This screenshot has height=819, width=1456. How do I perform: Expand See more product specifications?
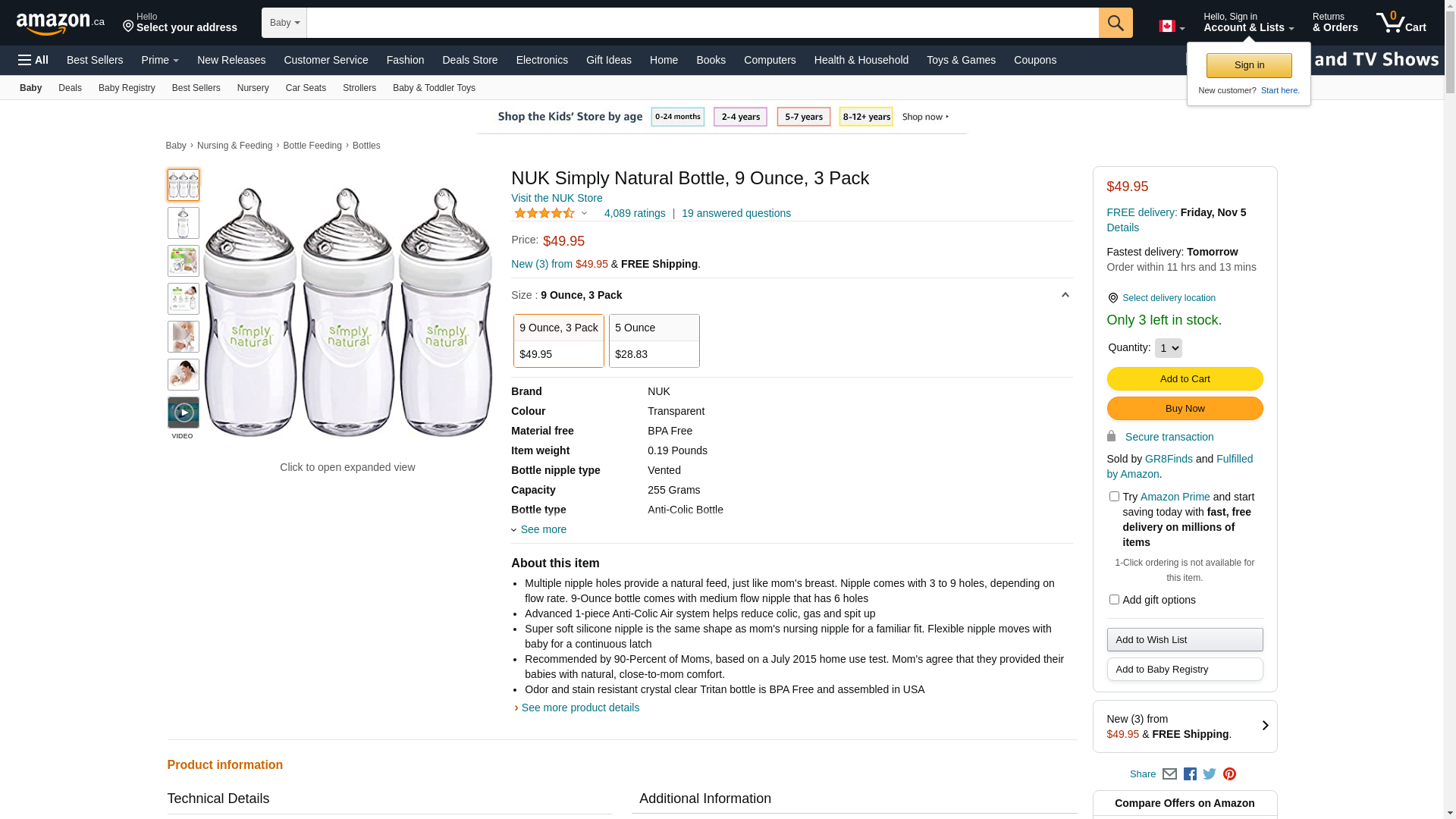542,529
